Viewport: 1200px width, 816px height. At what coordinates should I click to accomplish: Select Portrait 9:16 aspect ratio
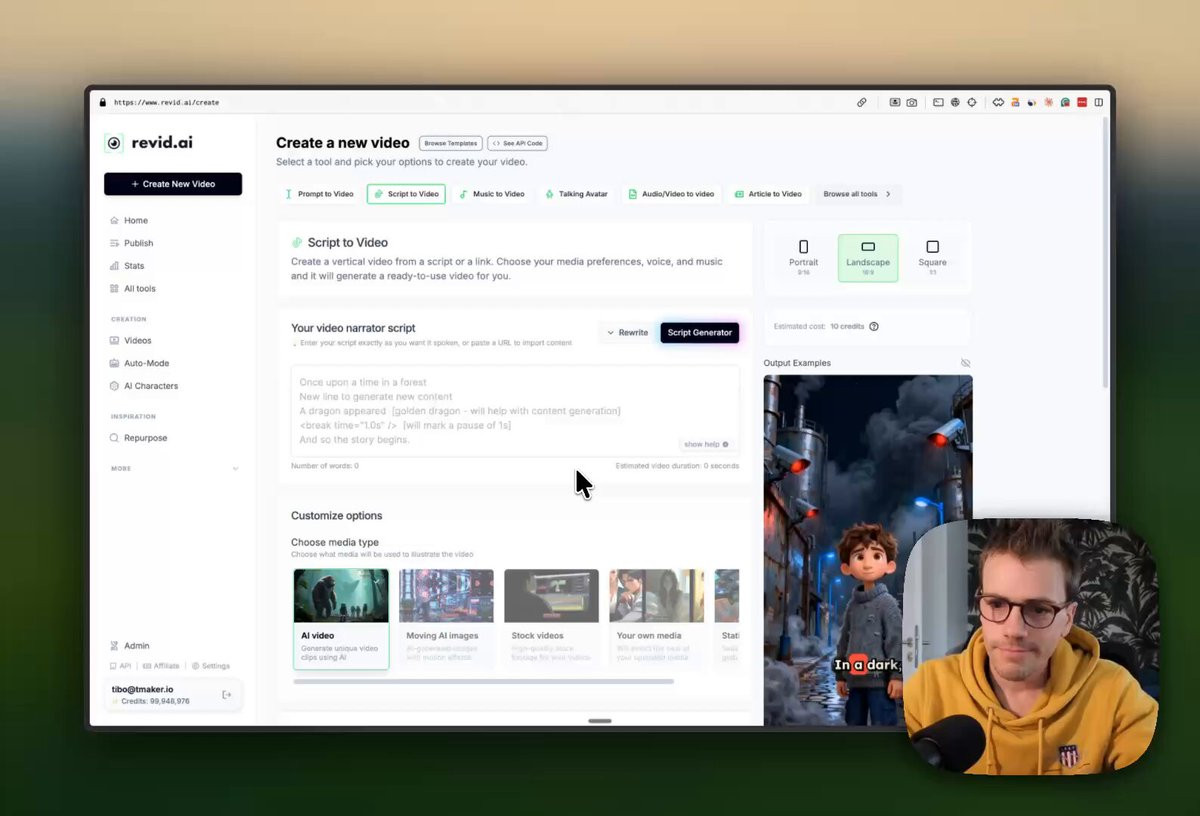click(803, 258)
